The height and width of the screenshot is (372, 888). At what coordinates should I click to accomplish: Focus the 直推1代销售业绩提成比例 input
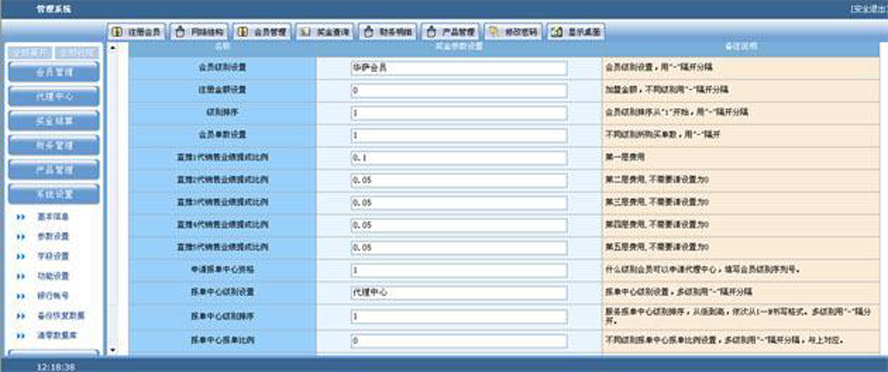point(459,158)
